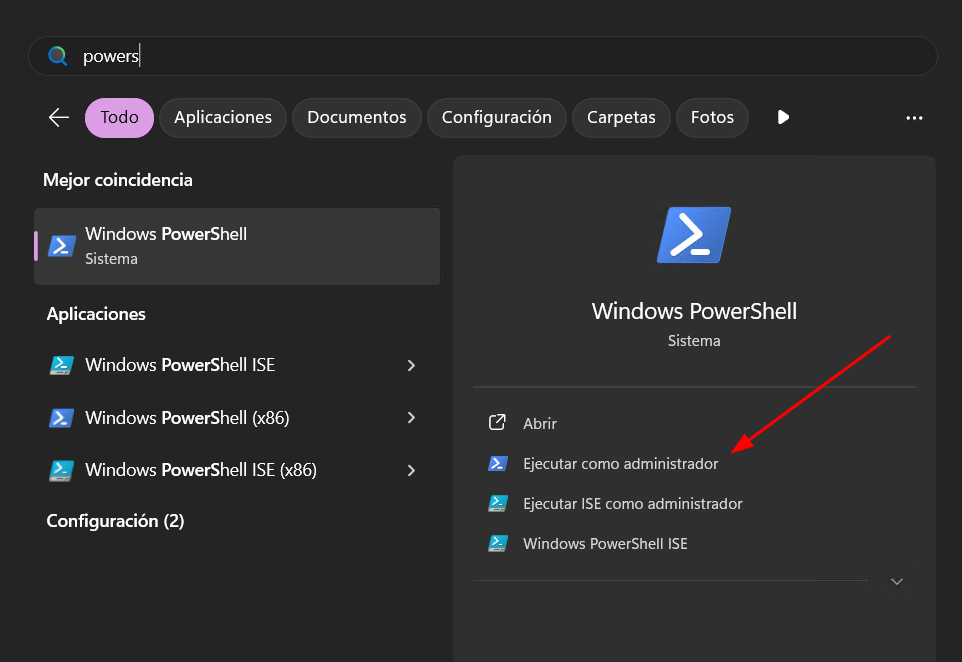Open the three-dots more options menu
Screen dimensions: 962x662
click(x=914, y=118)
